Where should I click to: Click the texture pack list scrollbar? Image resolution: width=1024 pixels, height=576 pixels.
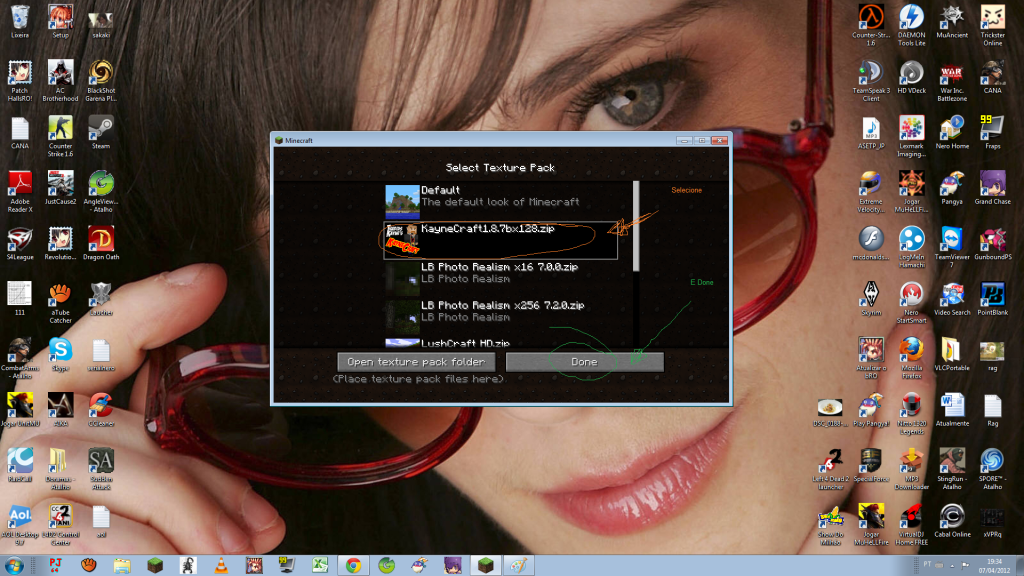pos(637,225)
